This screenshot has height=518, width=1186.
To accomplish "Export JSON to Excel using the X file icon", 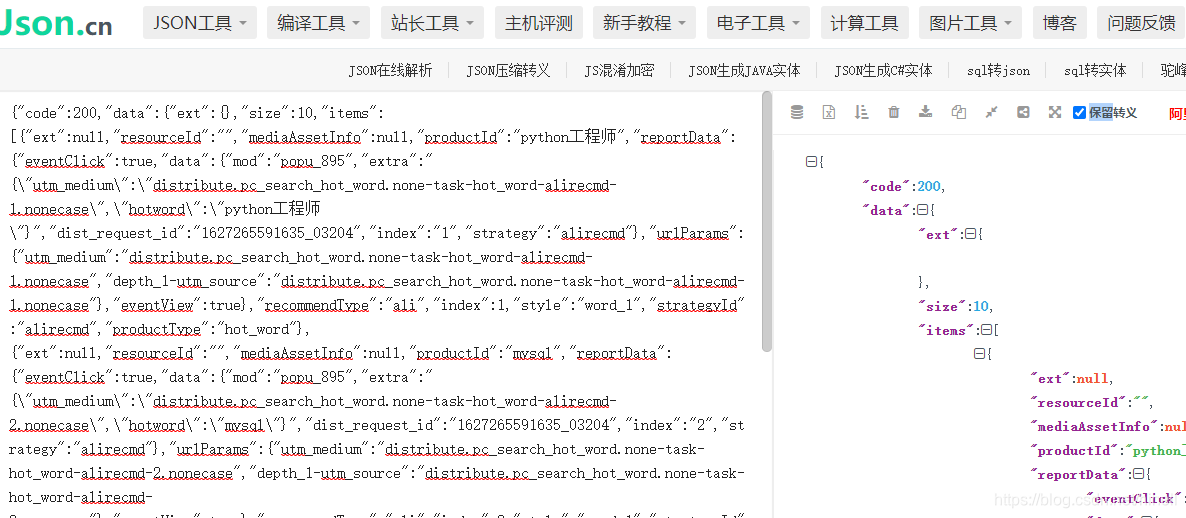I will point(829,112).
